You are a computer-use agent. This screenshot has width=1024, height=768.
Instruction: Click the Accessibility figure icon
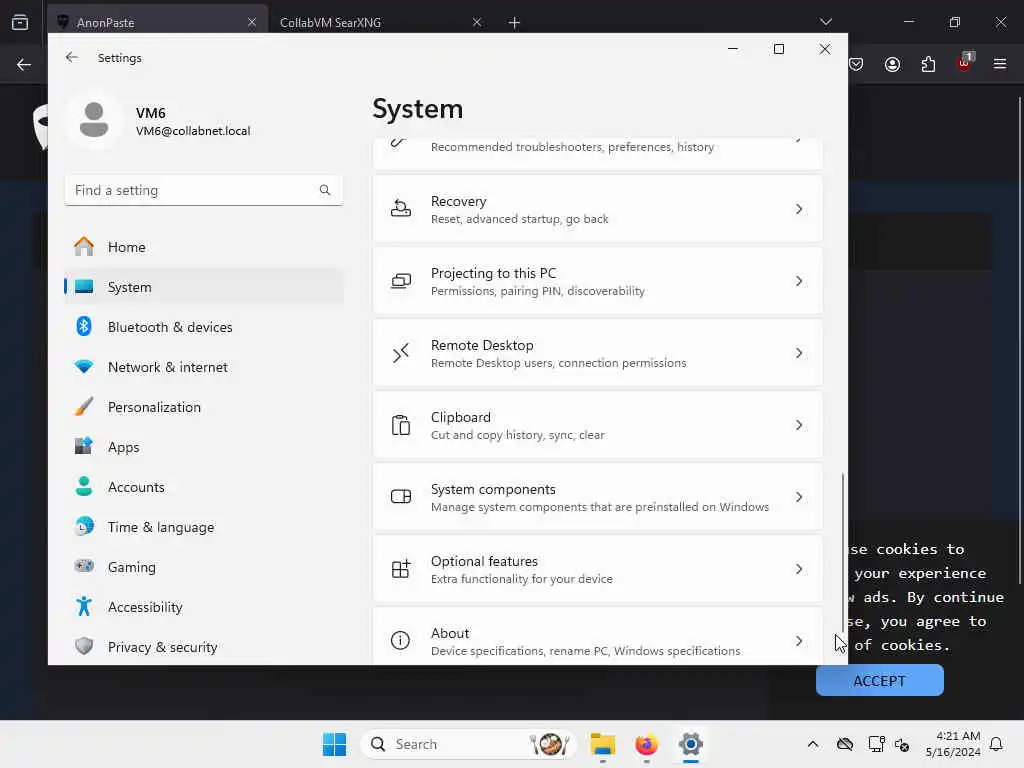(84, 607)
